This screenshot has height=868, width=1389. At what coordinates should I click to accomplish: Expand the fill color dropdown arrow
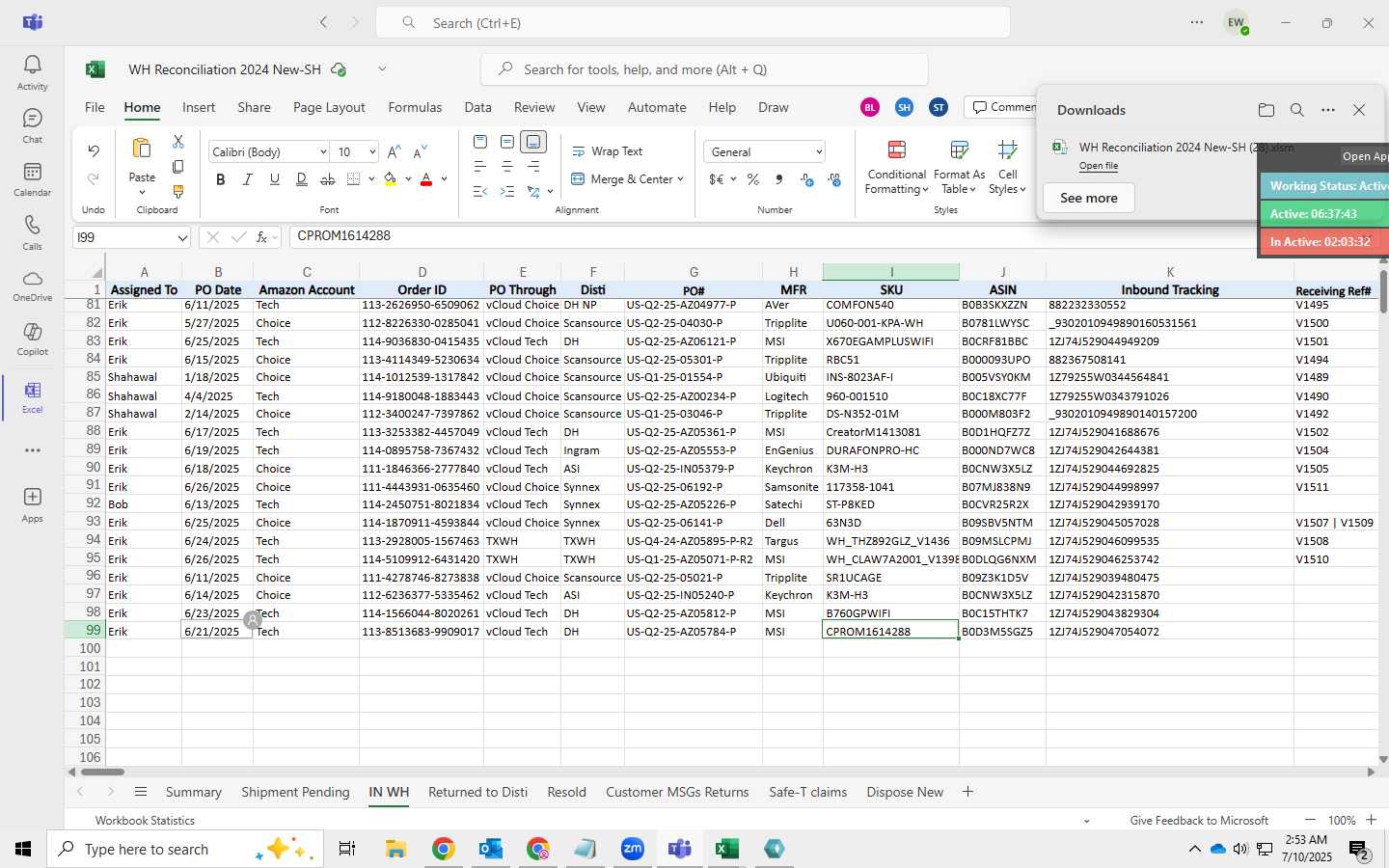[408, 179]
